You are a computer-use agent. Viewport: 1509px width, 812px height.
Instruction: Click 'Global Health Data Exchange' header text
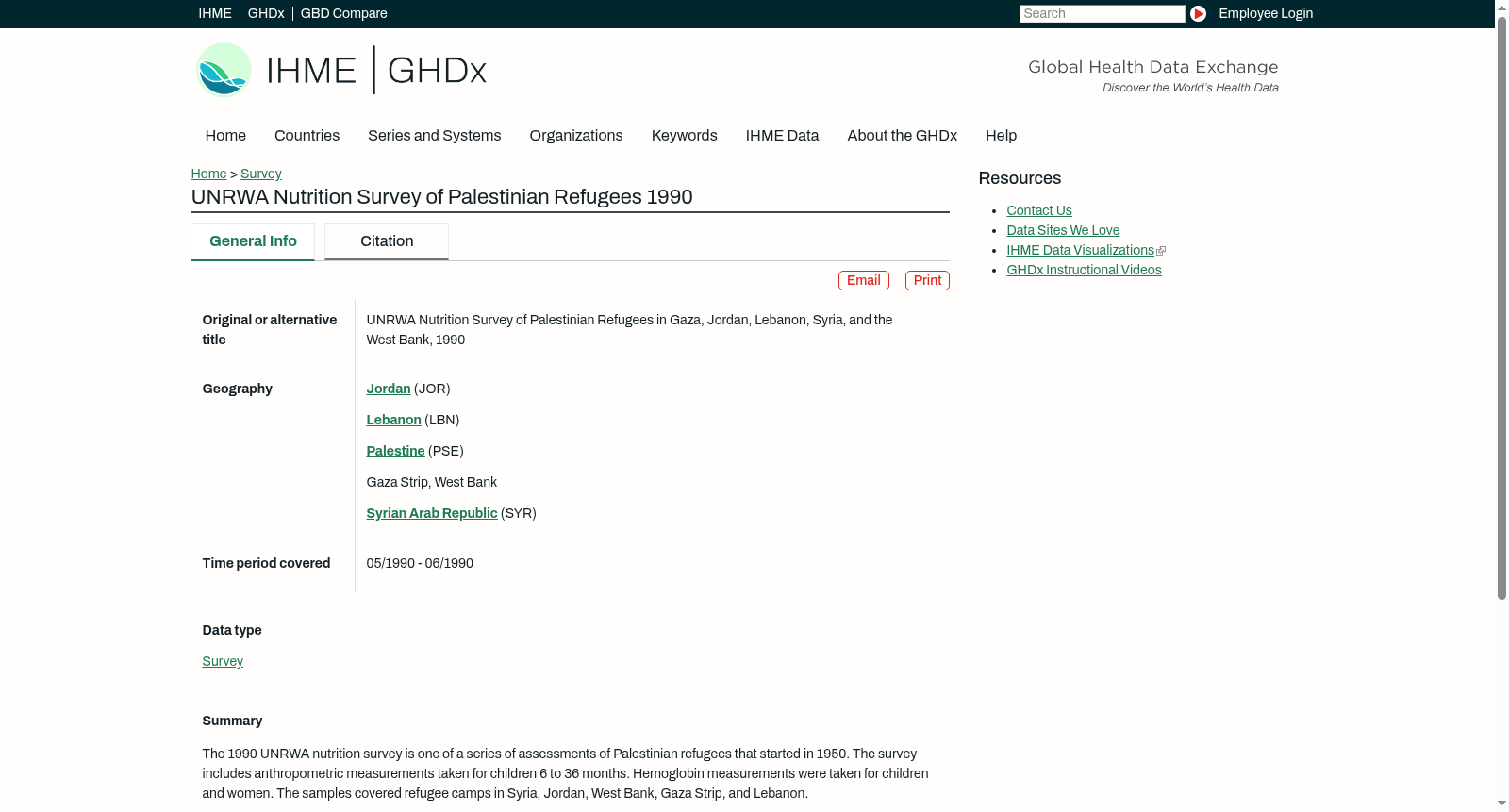pos(1152,67)
